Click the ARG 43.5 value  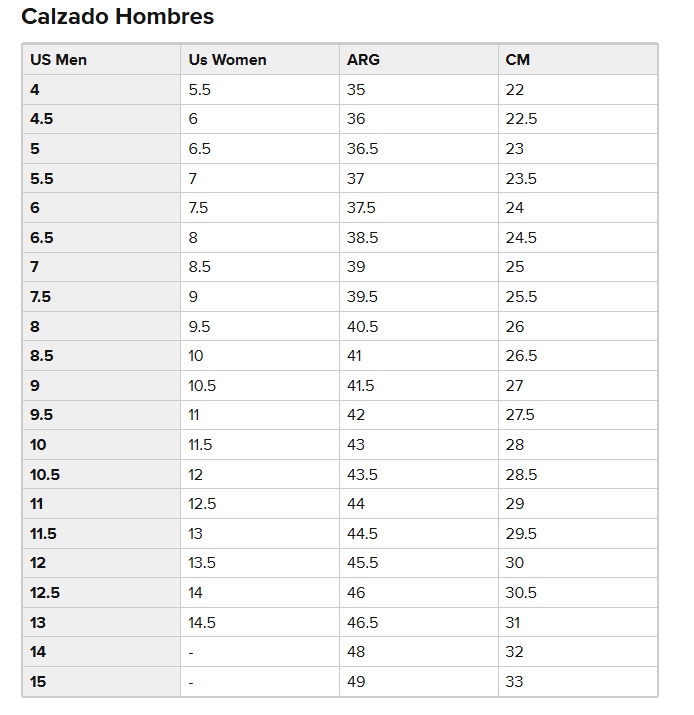362,475
